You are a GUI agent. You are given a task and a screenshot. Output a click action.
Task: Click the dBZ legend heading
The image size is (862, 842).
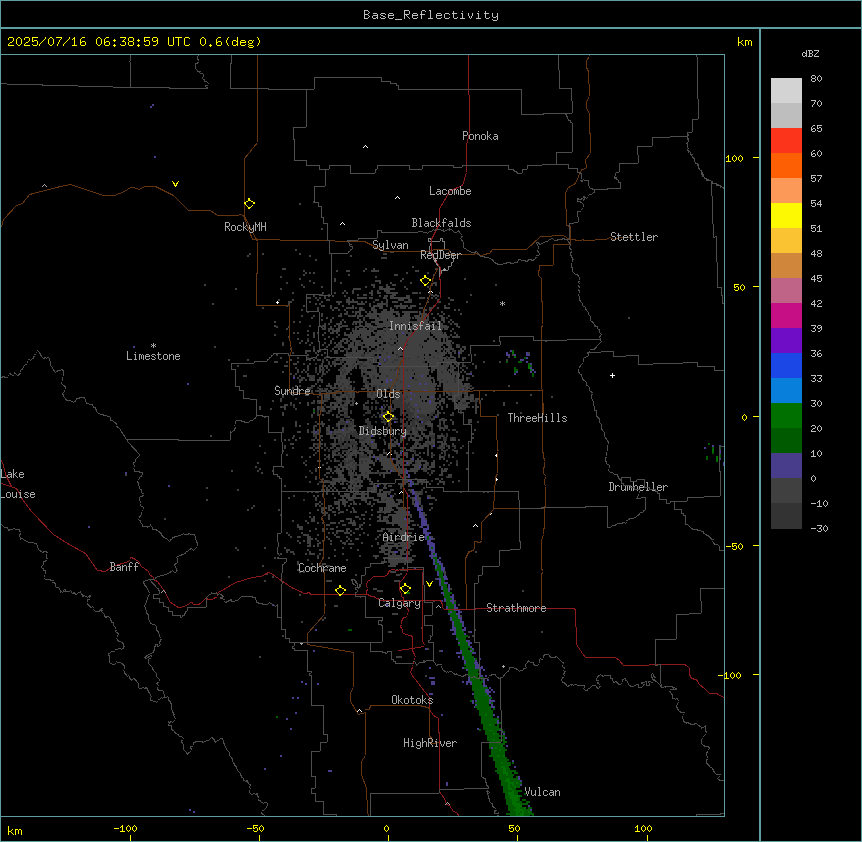click(810, 53)
